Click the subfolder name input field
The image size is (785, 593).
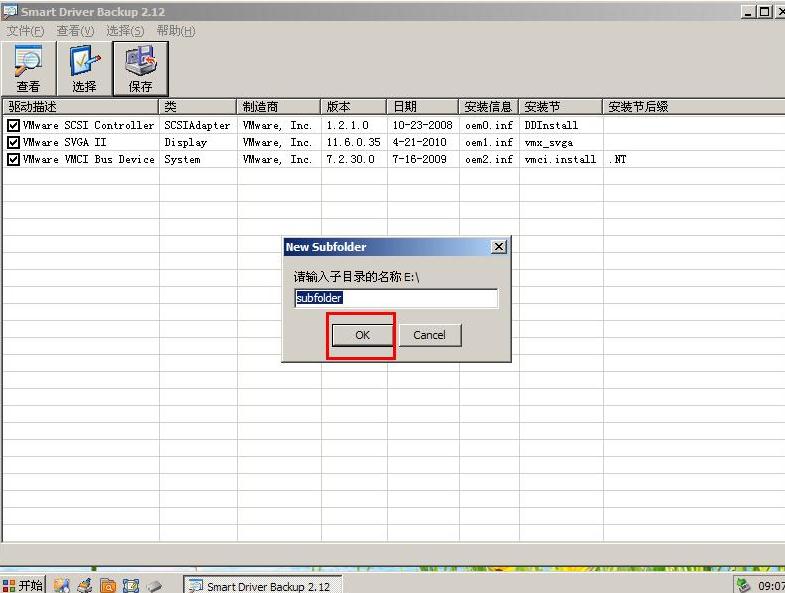pos(396,298)
